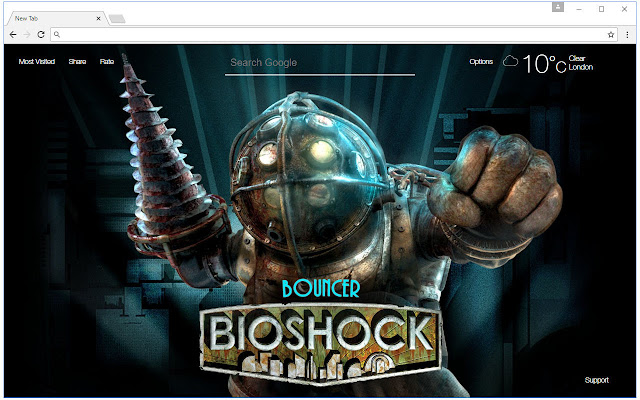This screenshot has width=640, height=400.
Task: Open the Most Visited menu
Action: 37,62
